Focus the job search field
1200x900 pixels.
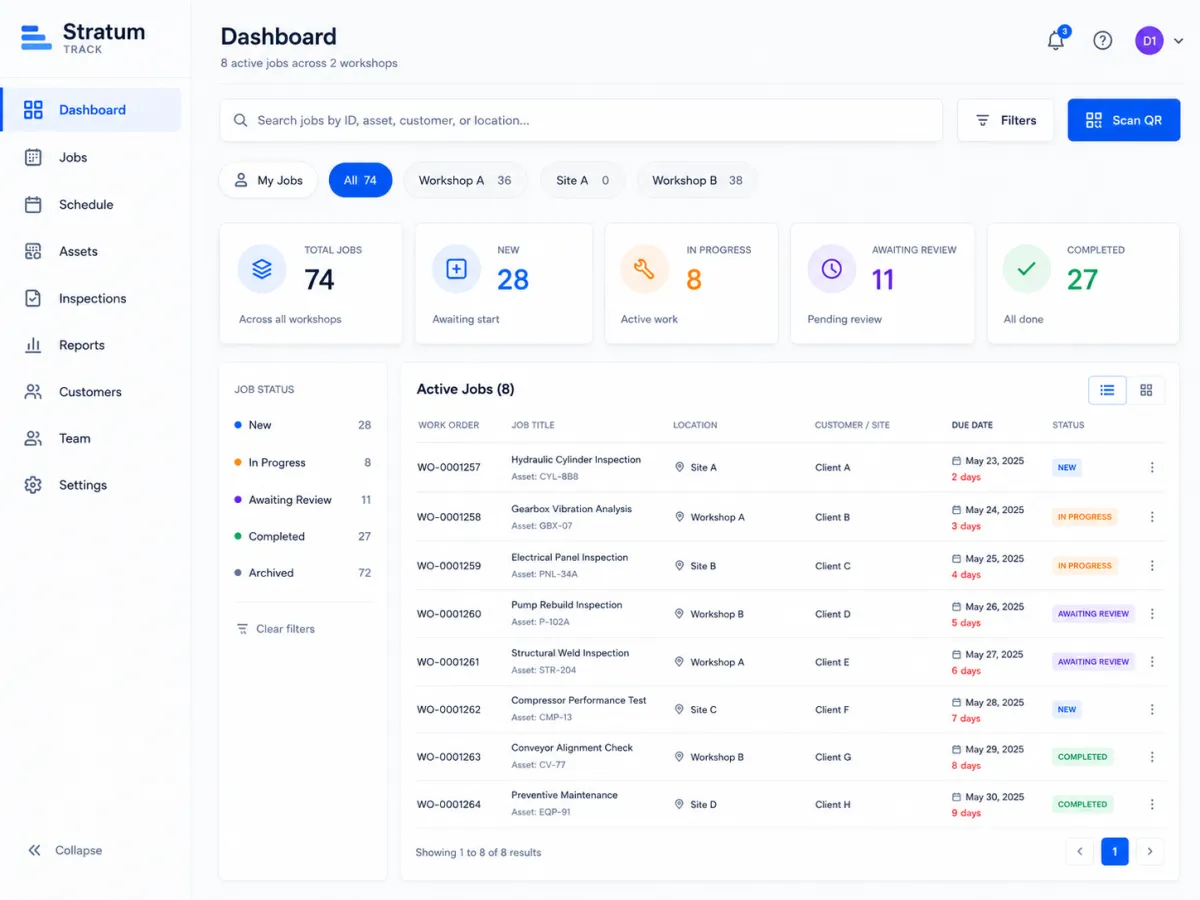tap(581, 120)
